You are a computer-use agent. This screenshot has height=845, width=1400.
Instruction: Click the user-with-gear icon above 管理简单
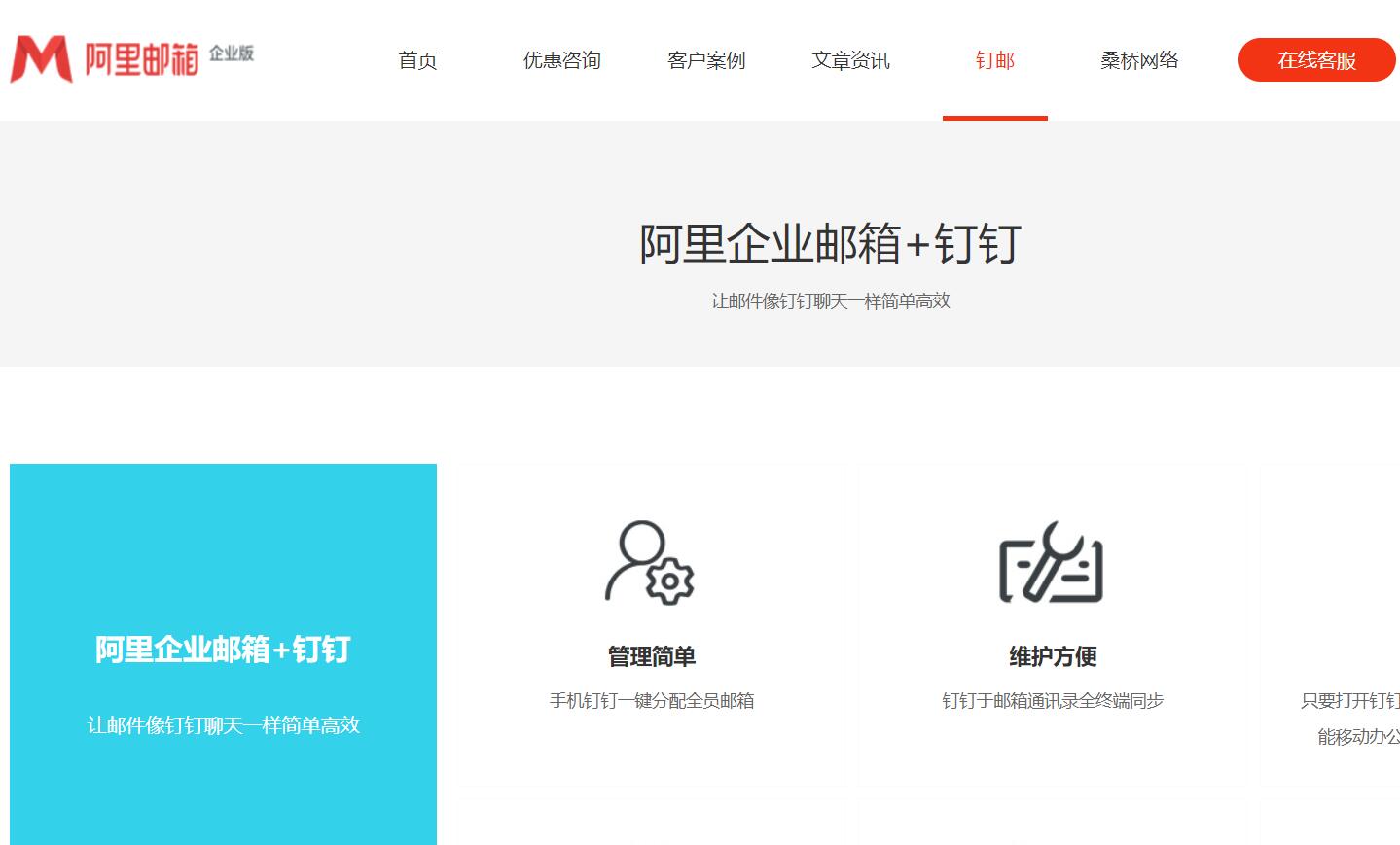pyautogui.click(x=650, y=563)
